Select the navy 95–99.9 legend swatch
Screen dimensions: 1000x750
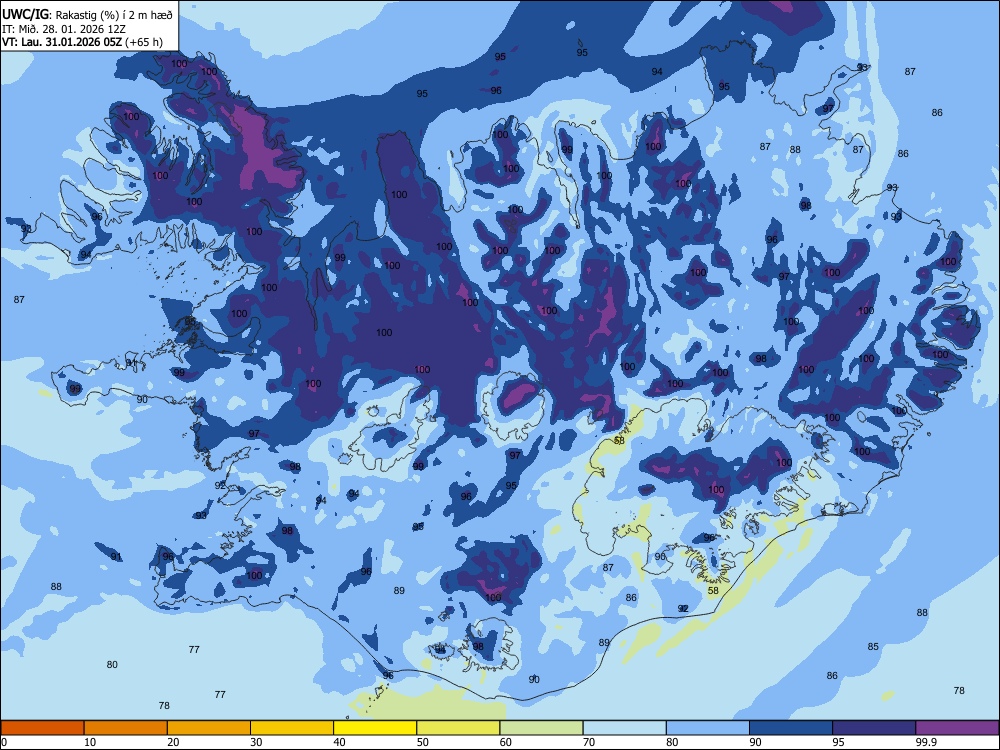[874, 728]
